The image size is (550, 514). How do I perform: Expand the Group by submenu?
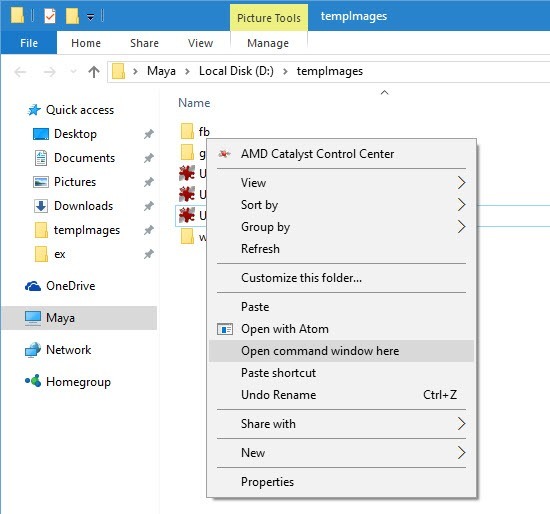click(x=341, y=227)
